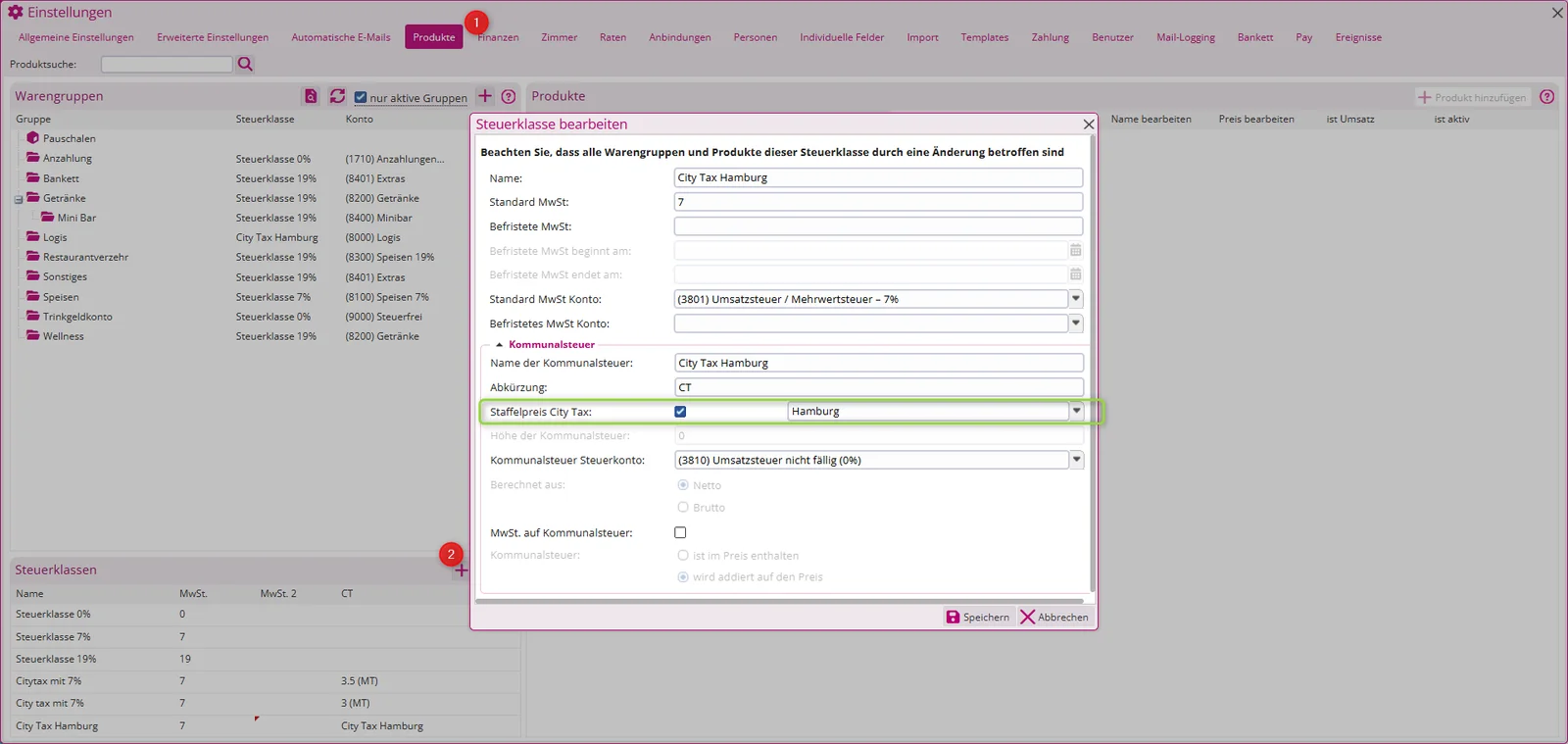Select the Netto radio button
1568x744 pixels.
pos(683,485)
